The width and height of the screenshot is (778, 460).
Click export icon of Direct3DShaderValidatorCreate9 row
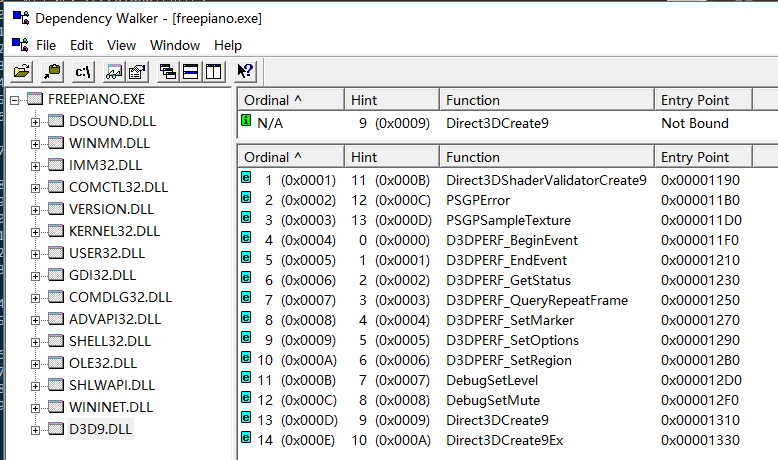click(x=246, y=178)
